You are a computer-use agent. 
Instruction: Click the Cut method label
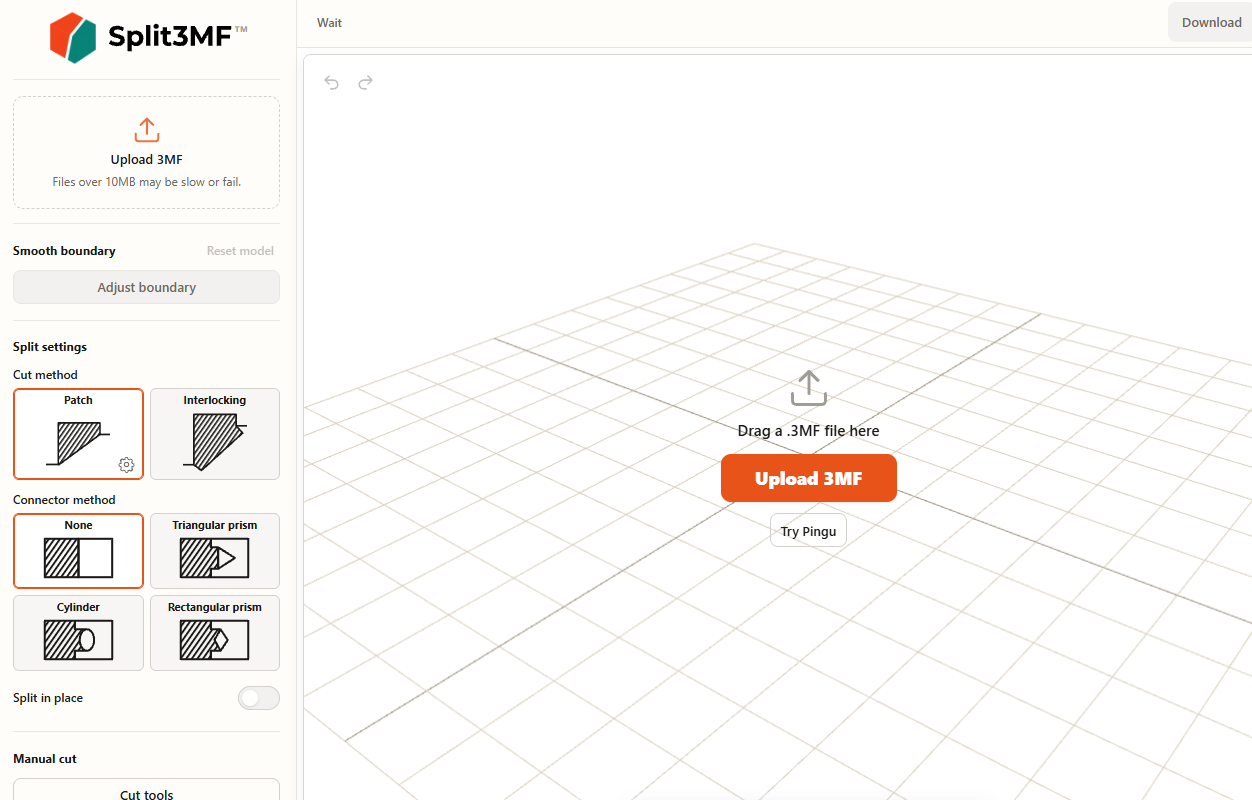45,375
